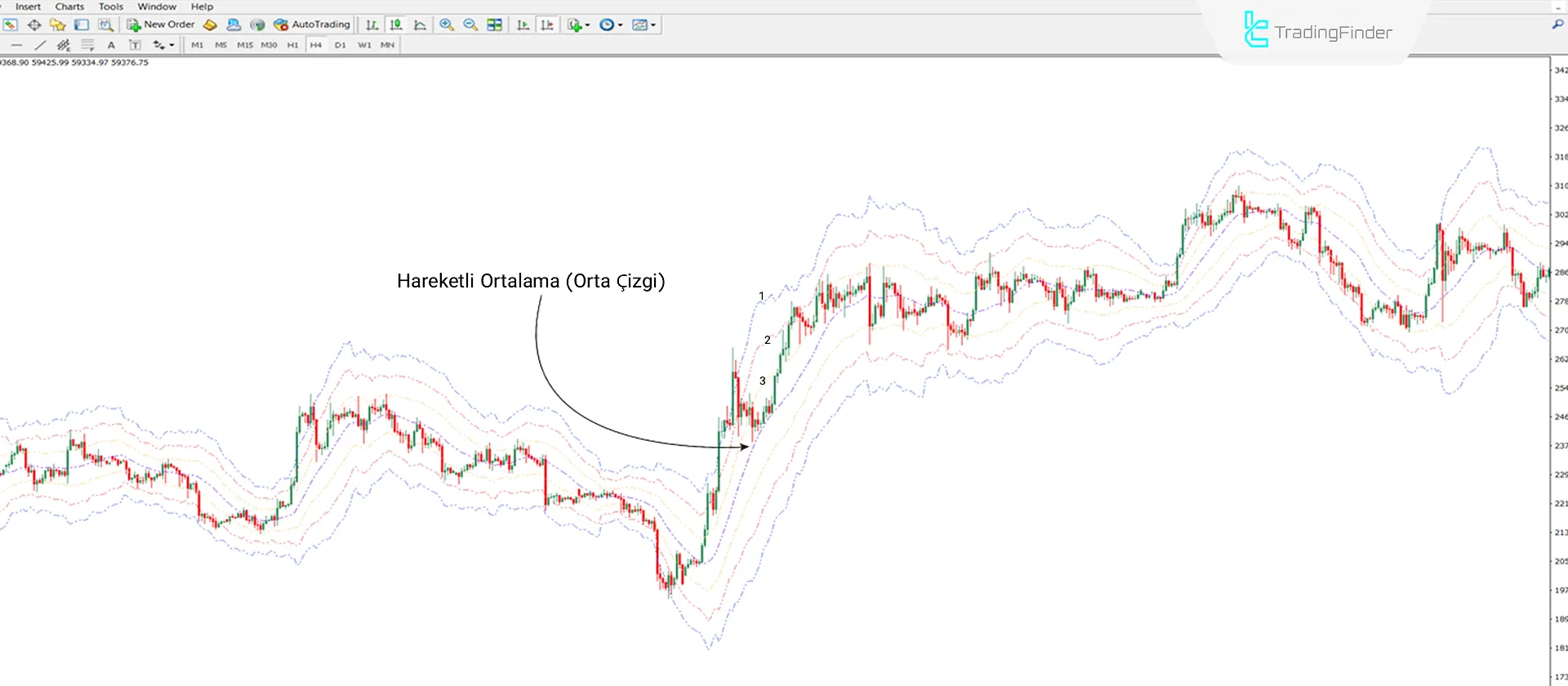Click the New Order button
Viewport: 1568px width, 686px height.
(x=161, y=24)
